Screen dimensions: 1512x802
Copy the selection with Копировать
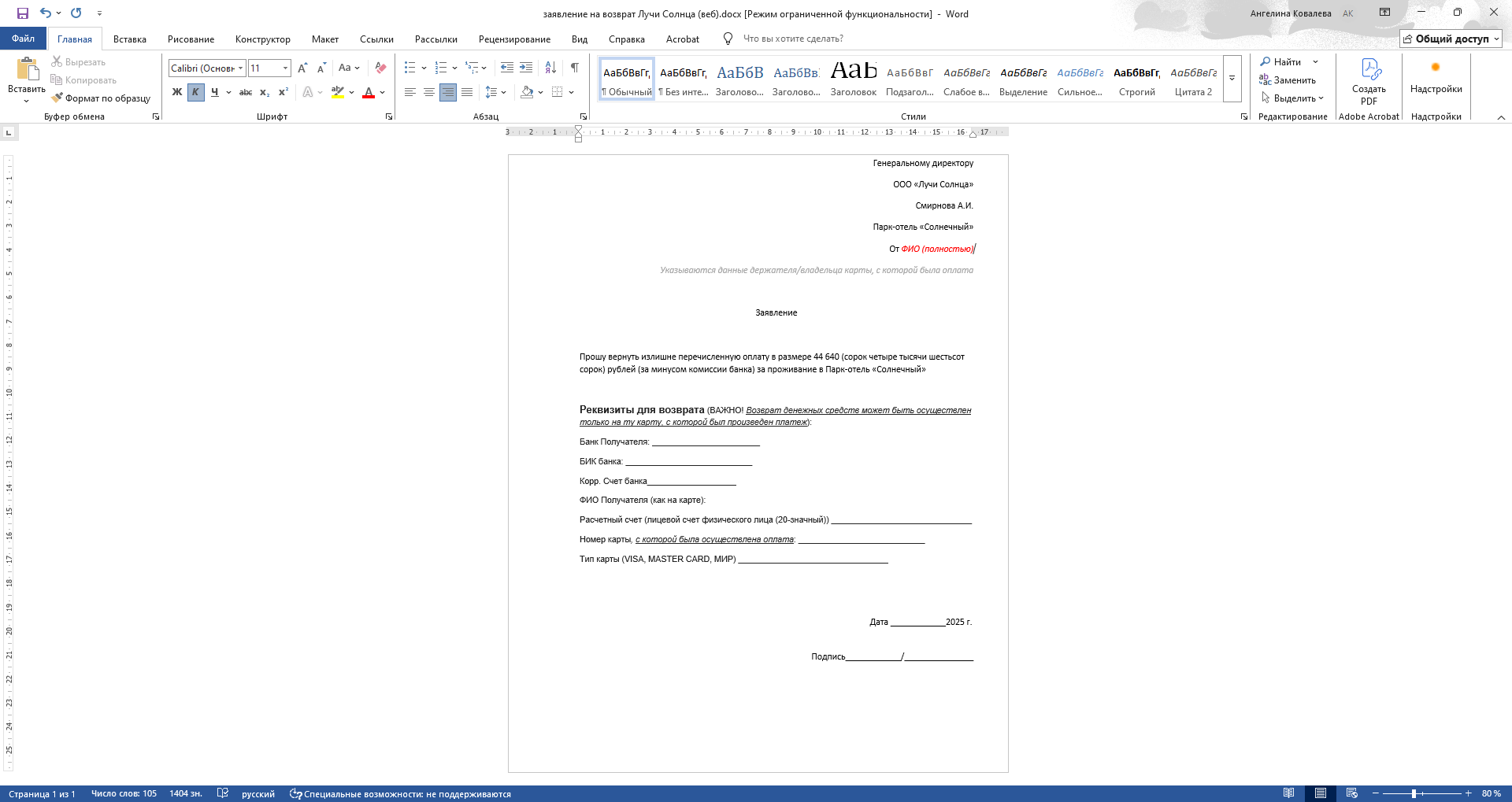pos(83,79)
